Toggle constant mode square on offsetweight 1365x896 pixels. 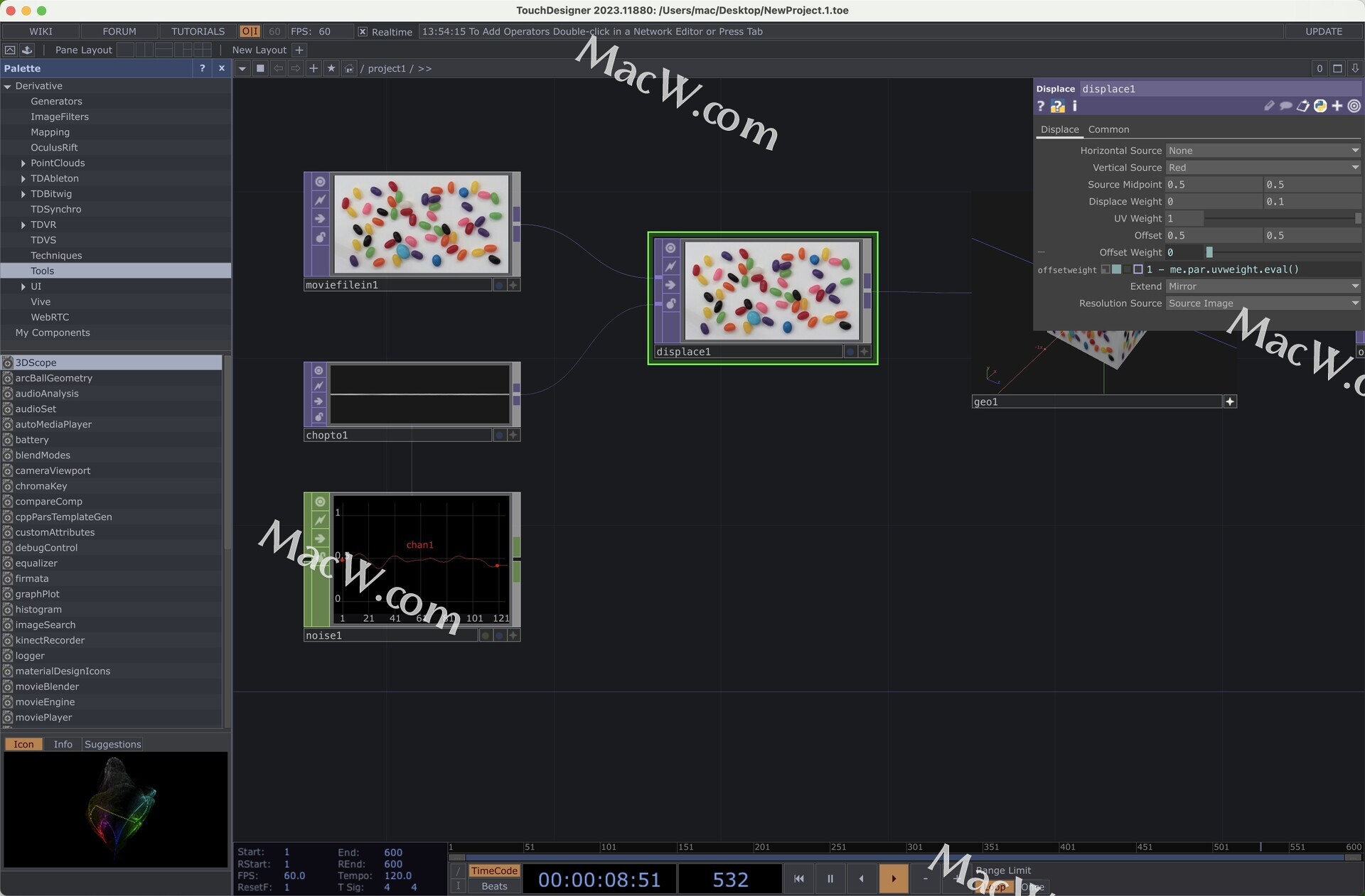tap(1105, 269)
